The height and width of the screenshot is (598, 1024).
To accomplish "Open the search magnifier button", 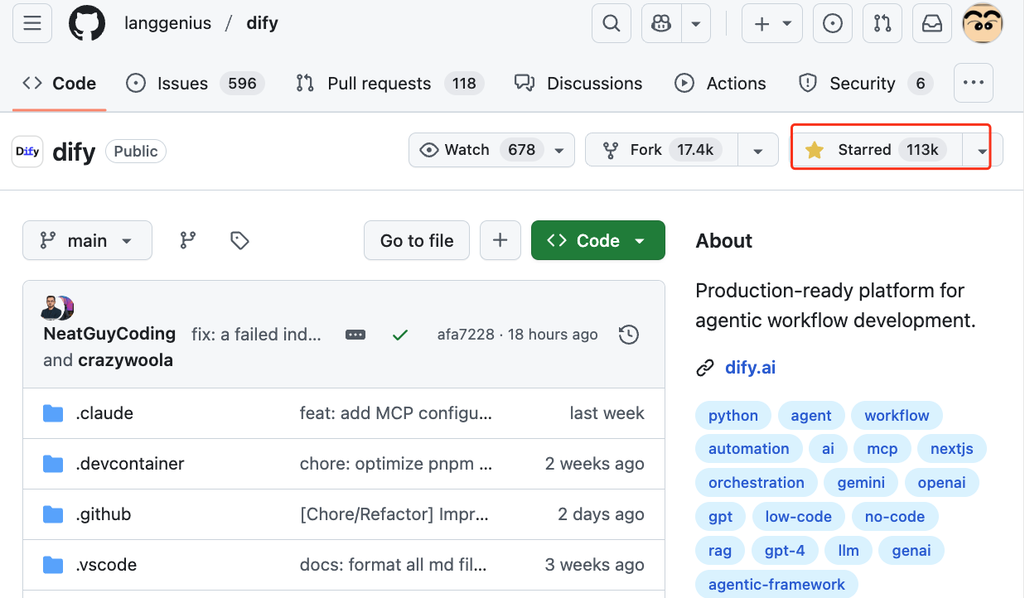I will coord(611,24).
